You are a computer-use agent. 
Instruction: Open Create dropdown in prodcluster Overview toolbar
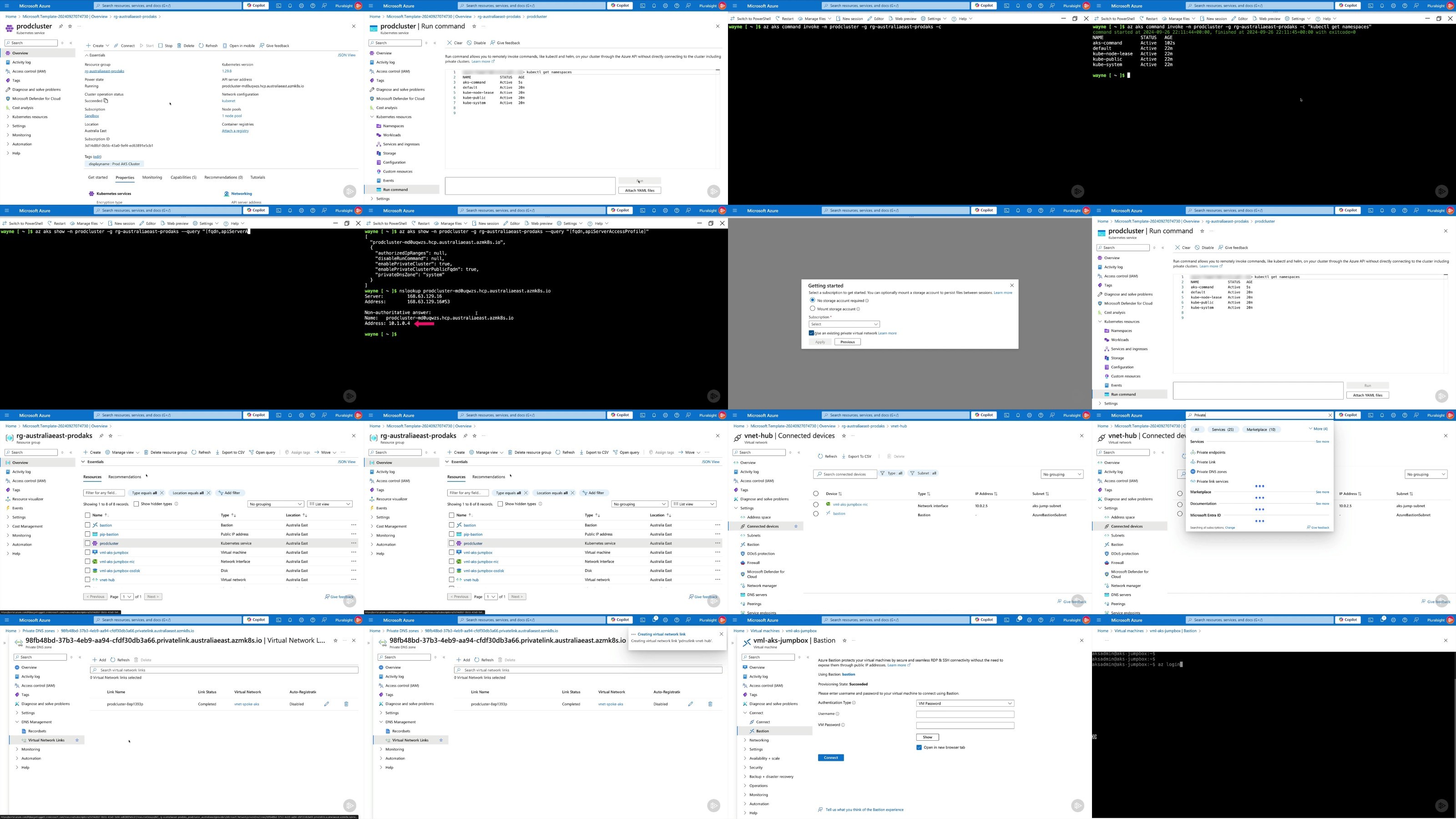click(x=97, y=46)
